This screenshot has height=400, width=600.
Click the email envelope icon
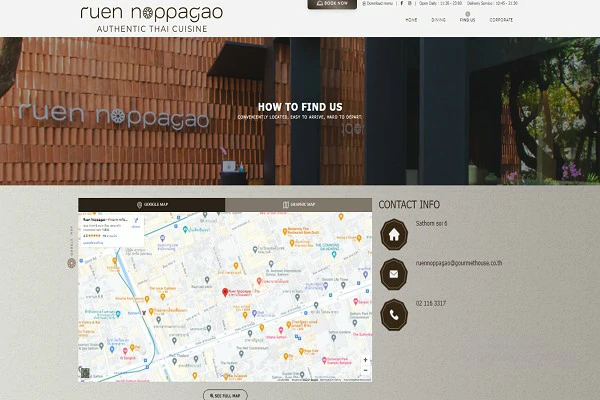coord(394,274)
